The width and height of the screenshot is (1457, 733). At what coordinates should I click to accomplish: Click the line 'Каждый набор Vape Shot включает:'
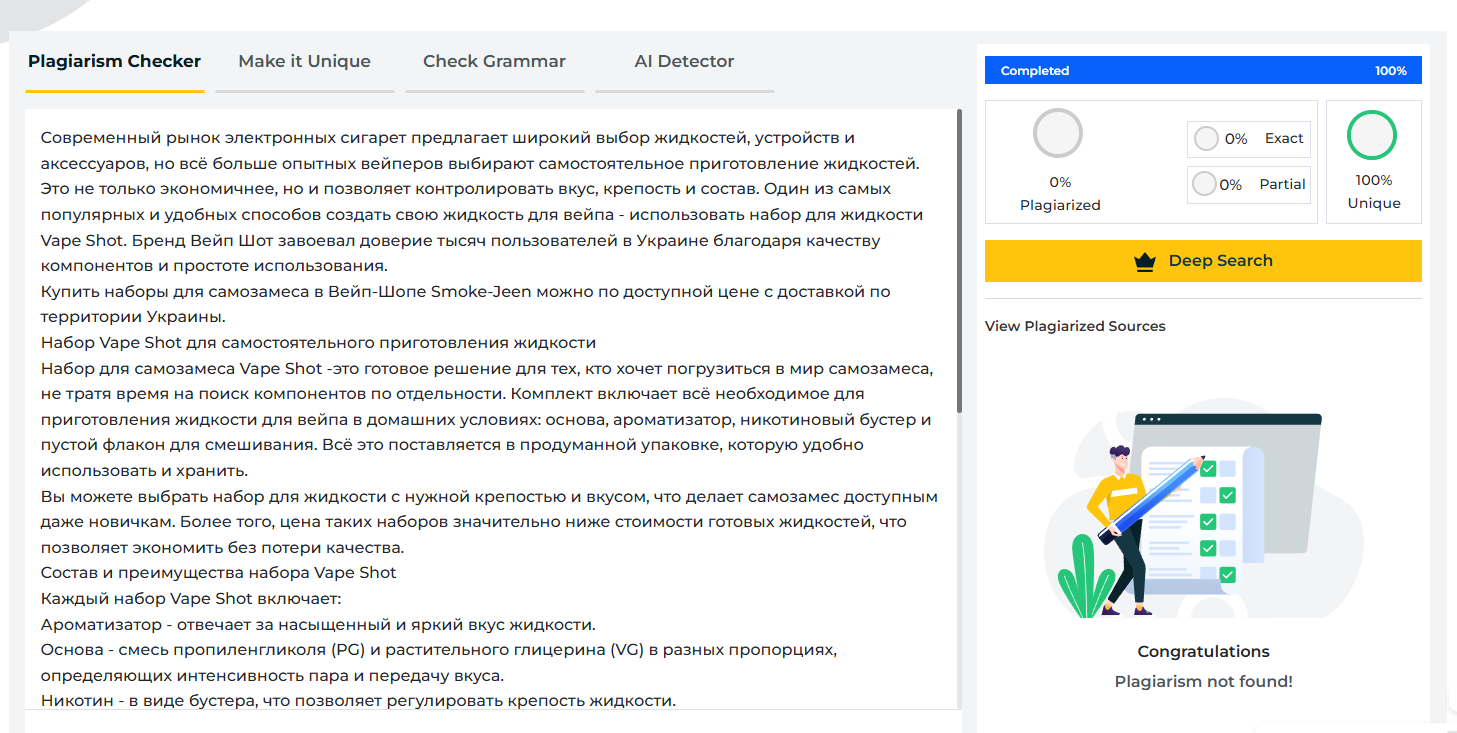point(191,599)
